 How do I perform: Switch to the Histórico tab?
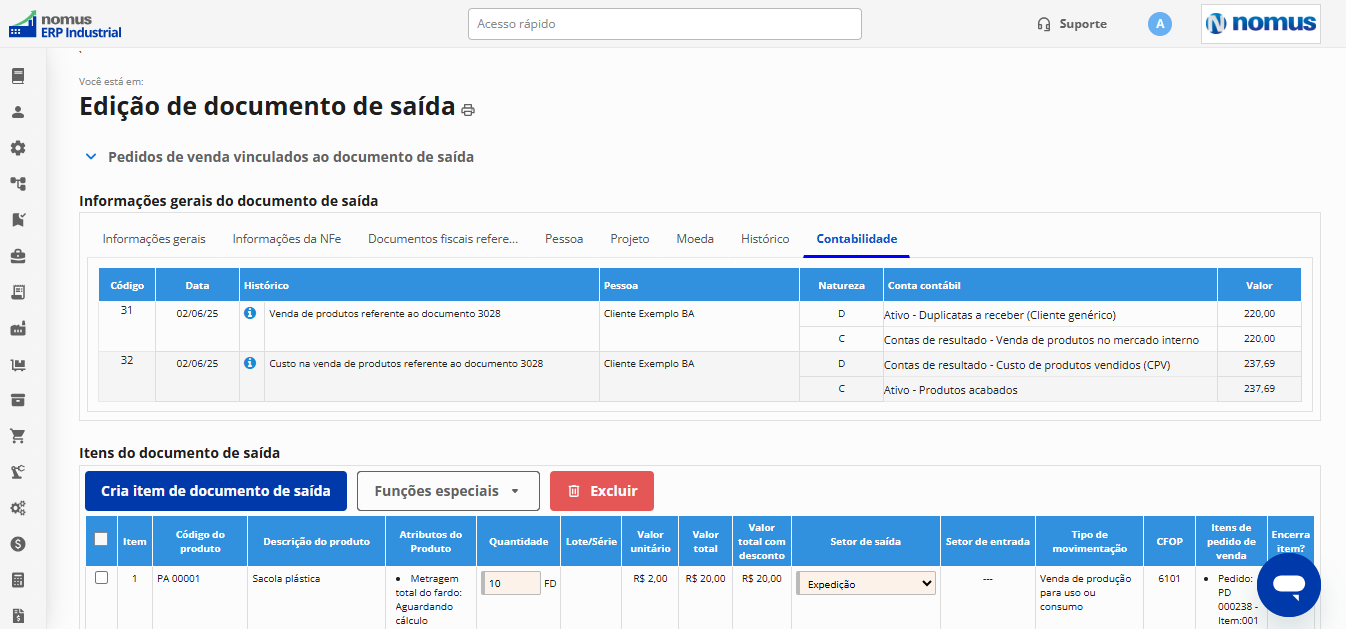point(765,239)
